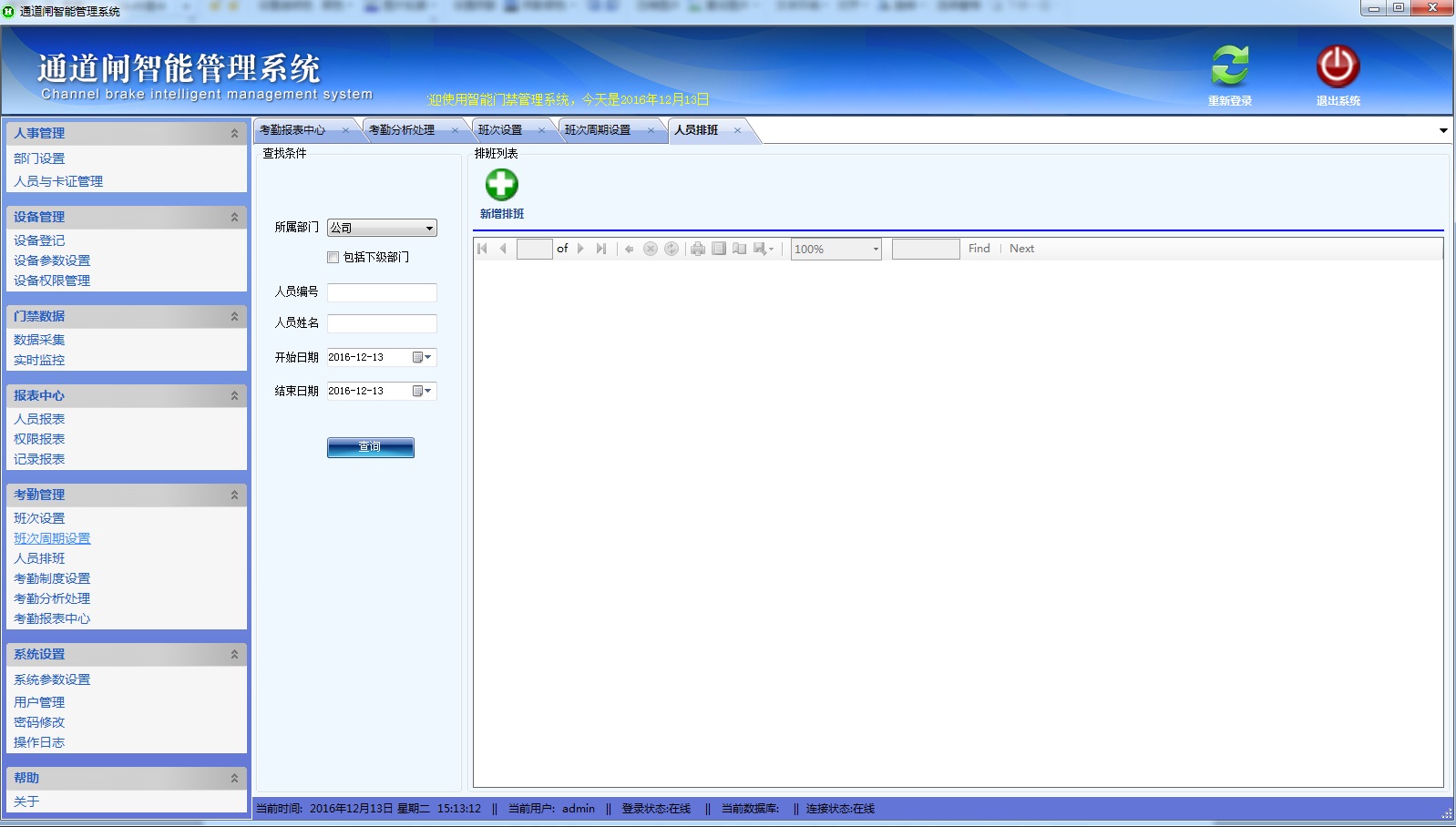The width and height of the screenshot is (1456, 827).
Task: Click the app icon in title bar
Action: [9, 11]
